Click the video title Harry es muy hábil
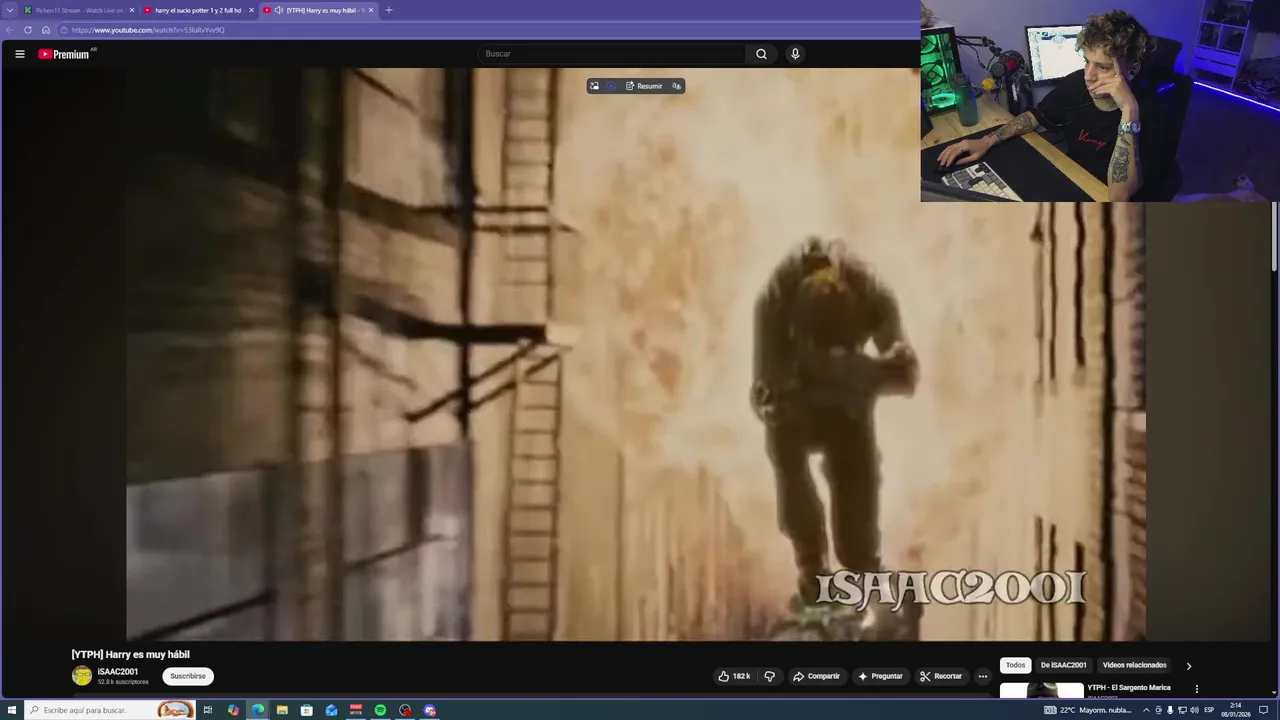The height and width of the screenshot is (720, 1280). pyautogui.click(x=130, y=654)
